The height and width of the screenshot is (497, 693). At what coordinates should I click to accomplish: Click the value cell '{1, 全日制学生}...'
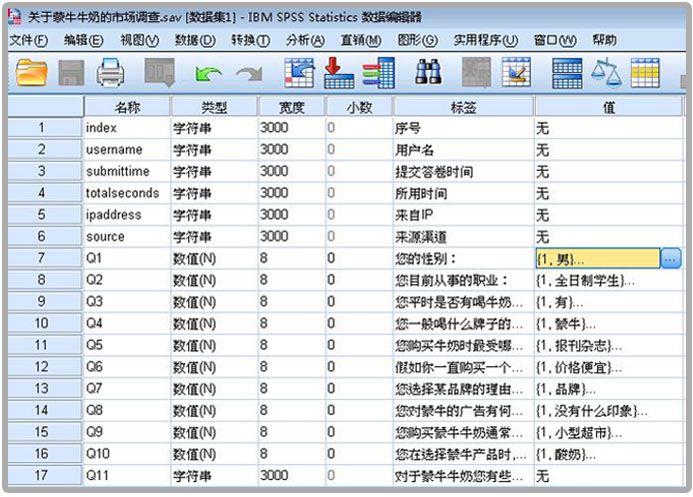pos(609,280)
